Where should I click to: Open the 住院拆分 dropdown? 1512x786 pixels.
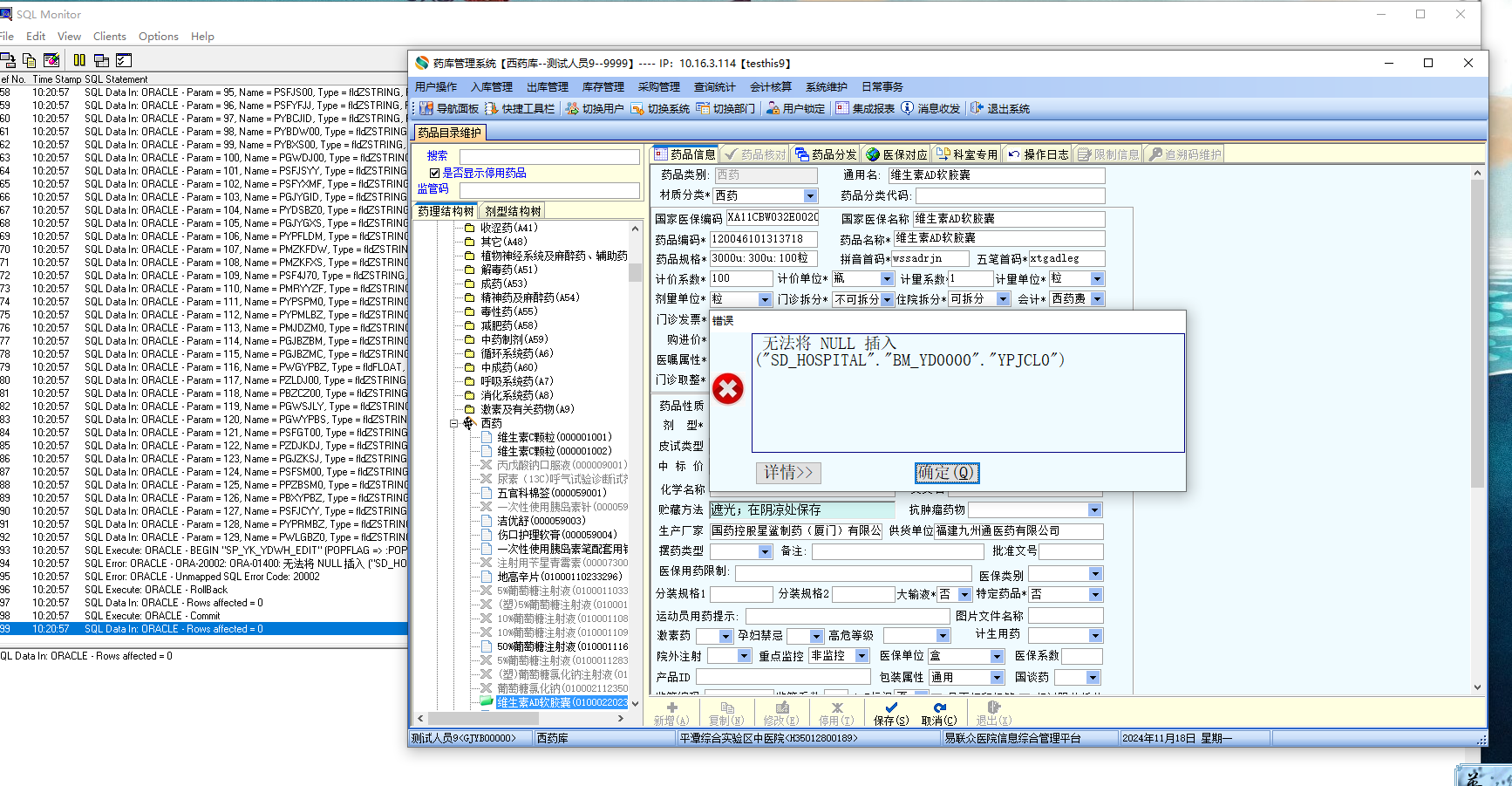pyautogui.click(x=1003, y=299)
